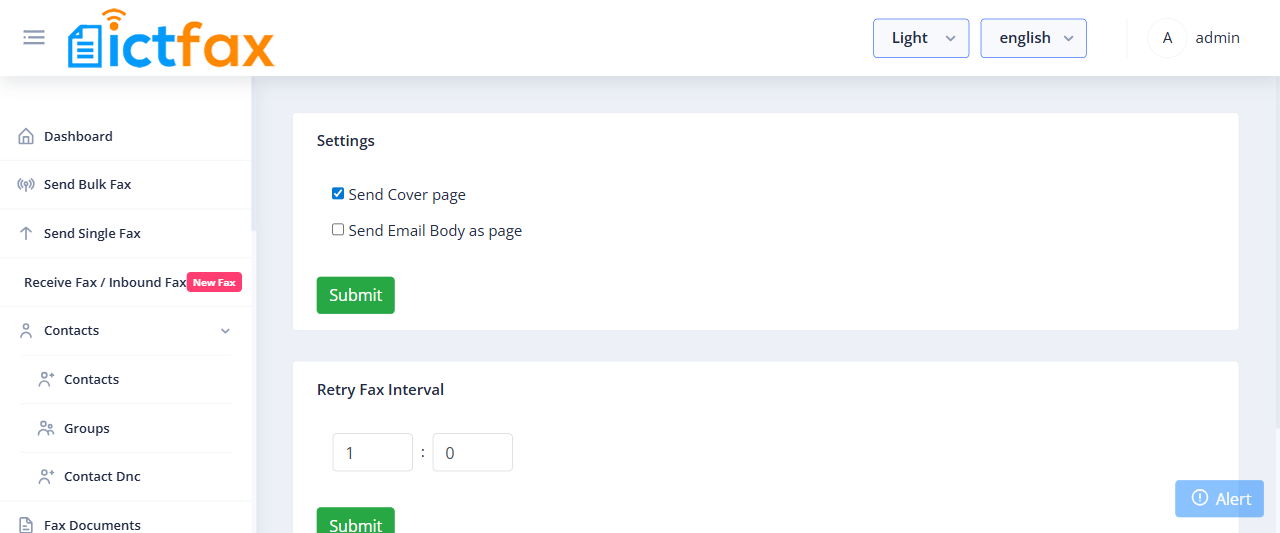This screenshot has width=1280, height=533.
Task: Focus the retry interval field showing 0
Action: click(x=473, y=452)
